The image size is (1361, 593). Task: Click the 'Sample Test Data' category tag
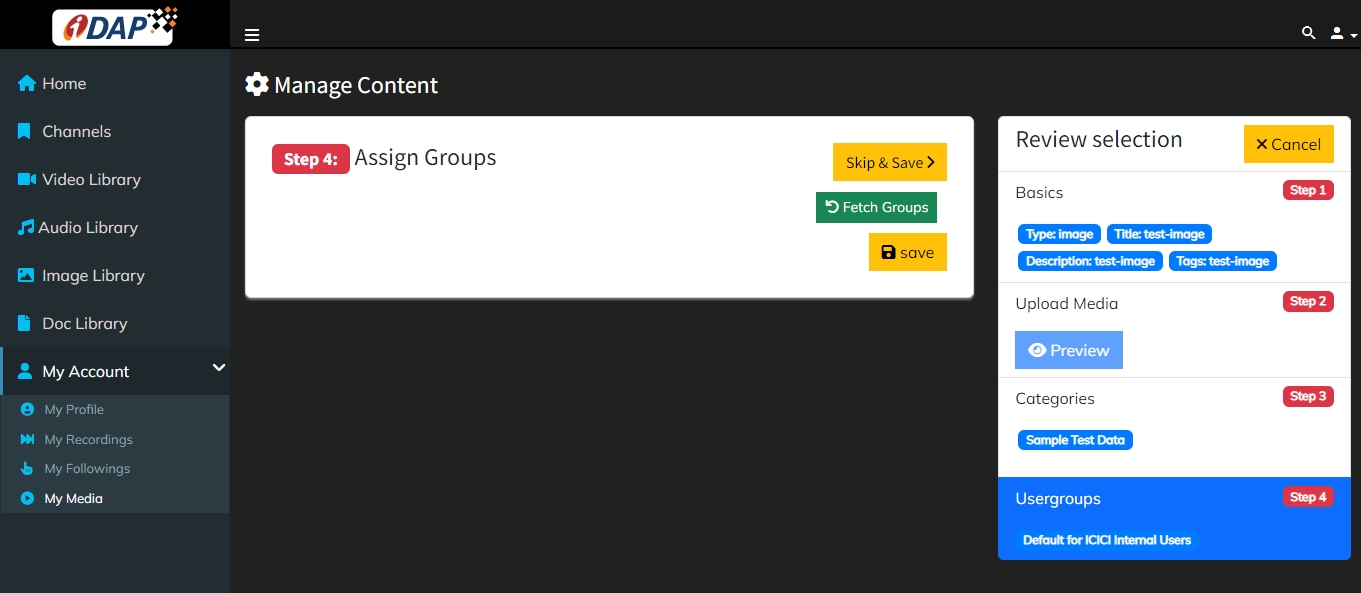point(1075,440)
